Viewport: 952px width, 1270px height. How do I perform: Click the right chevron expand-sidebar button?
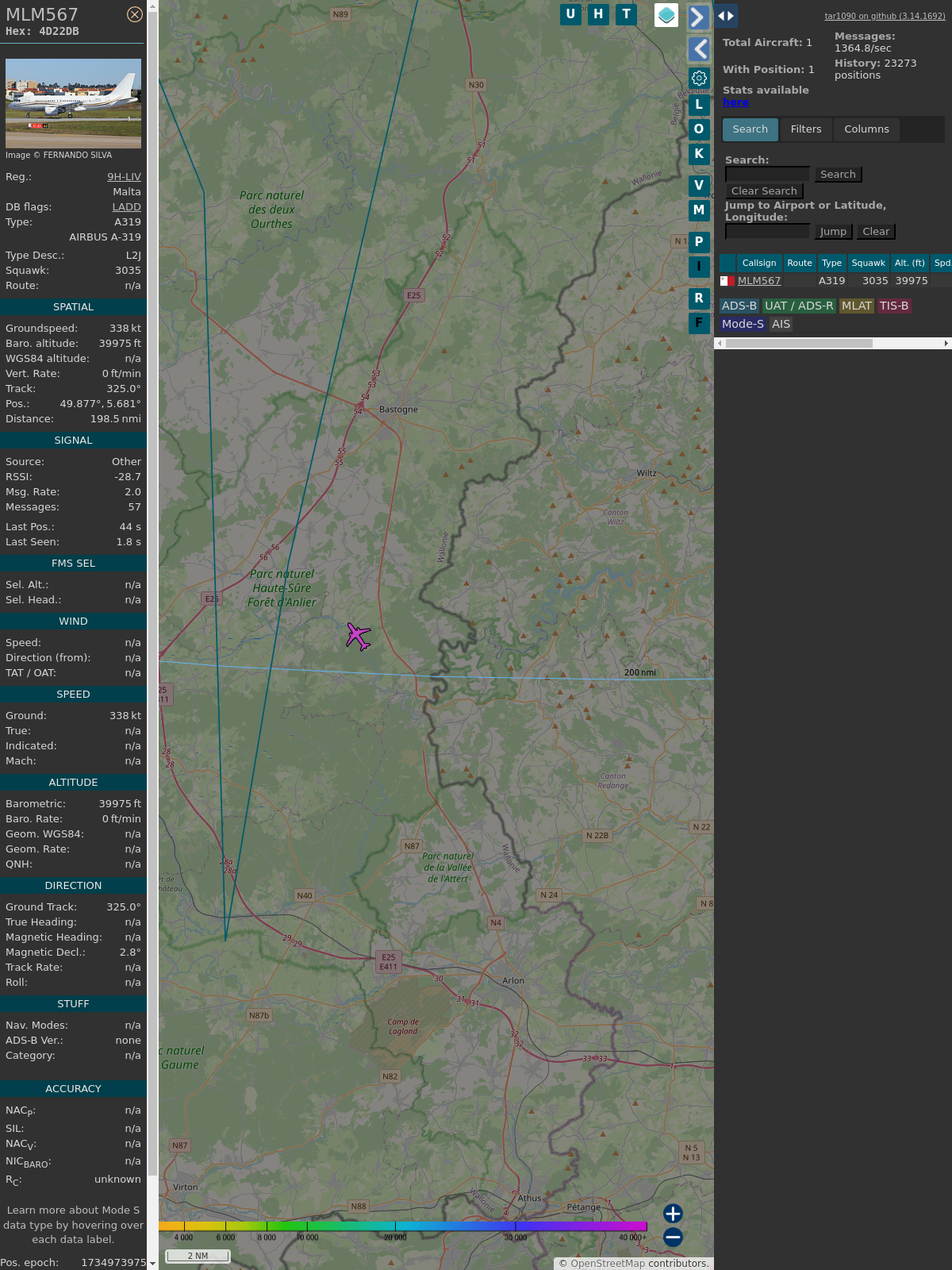[698, 17]
